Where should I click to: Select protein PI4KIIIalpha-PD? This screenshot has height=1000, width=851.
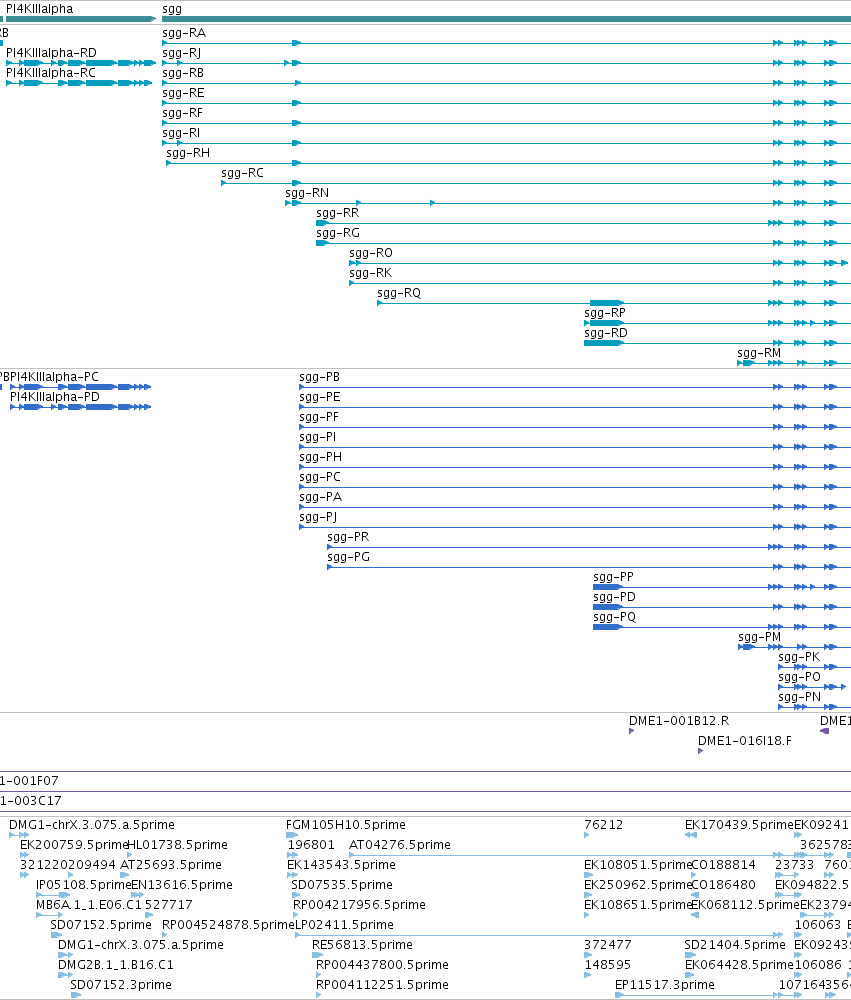click(55, 397)
